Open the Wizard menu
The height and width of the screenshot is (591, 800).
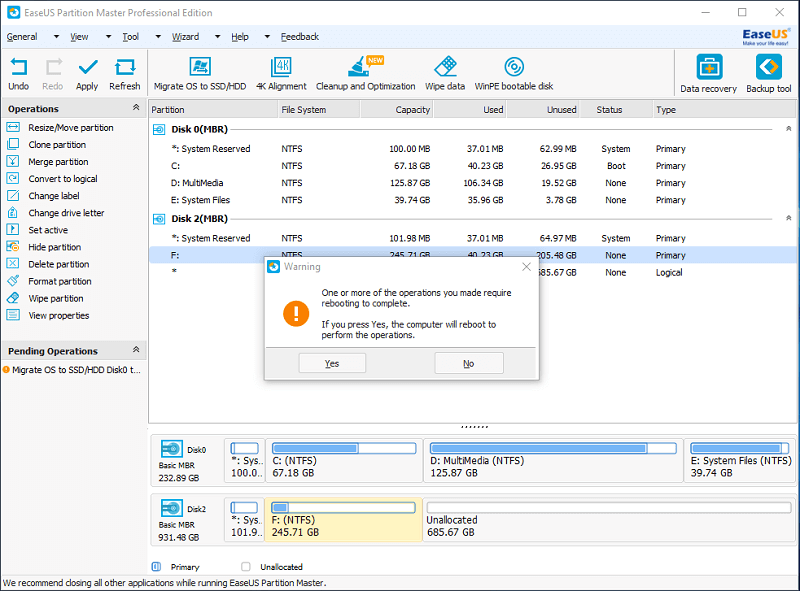[185, 37]
